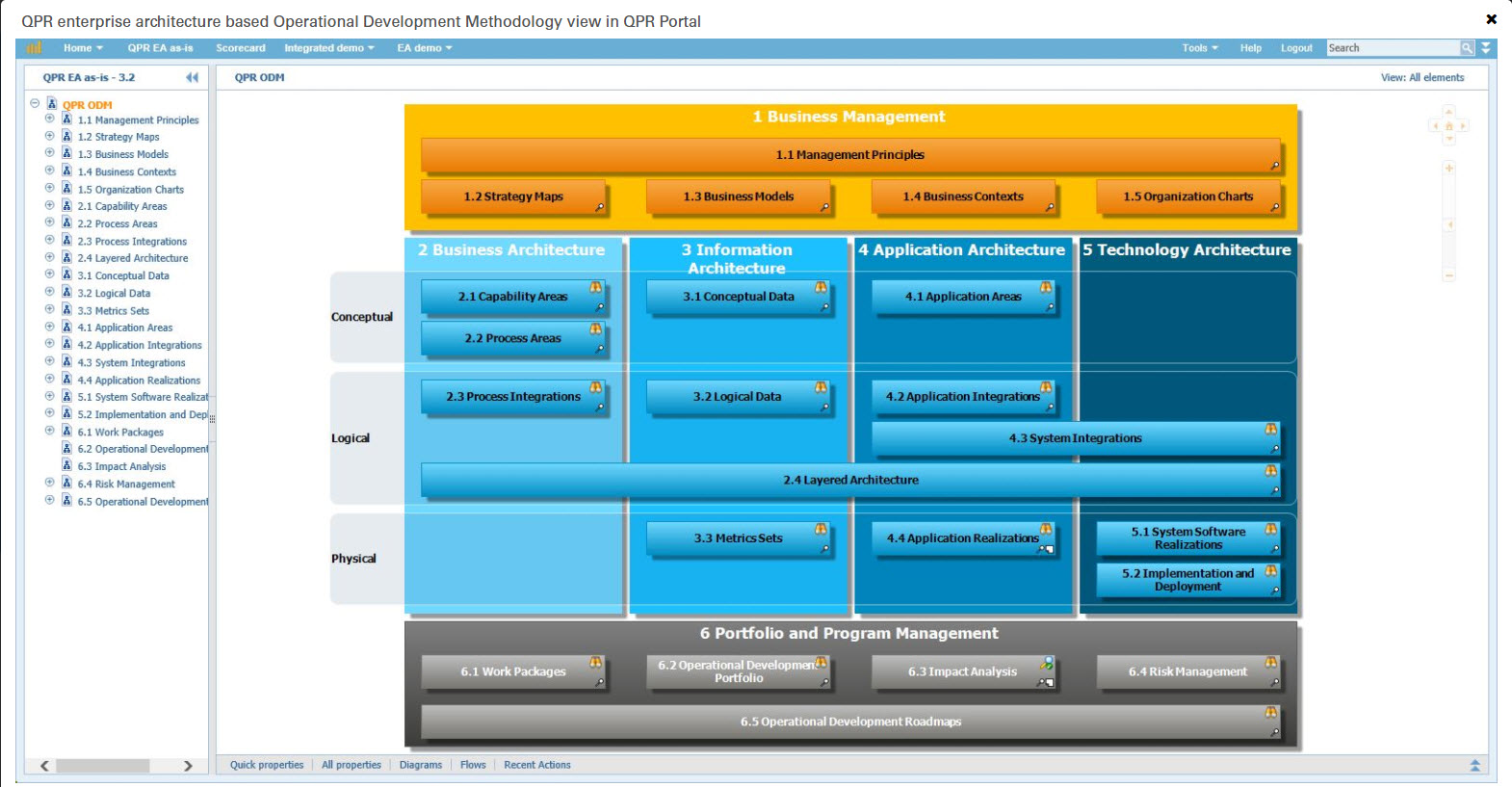Image resolution: width=1512 pixels, height=787 pixels.
Task: Click the bar chart logo icon in the navigation bar
Action: tap(35, 48)
